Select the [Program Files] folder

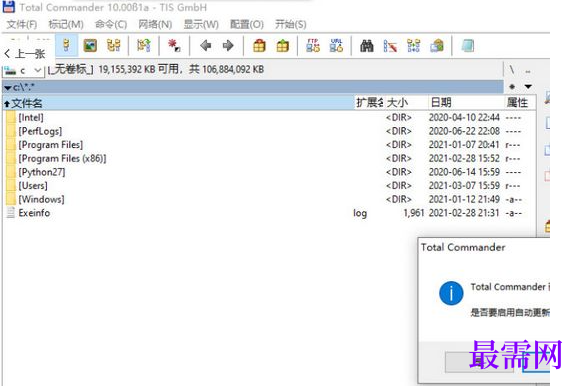click(x=51, y=145)
